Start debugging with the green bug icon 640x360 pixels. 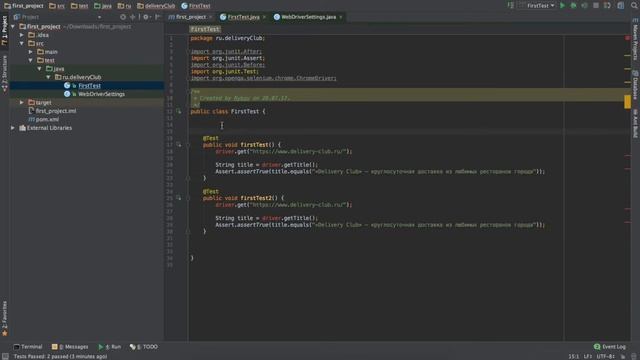coord(573,6)
